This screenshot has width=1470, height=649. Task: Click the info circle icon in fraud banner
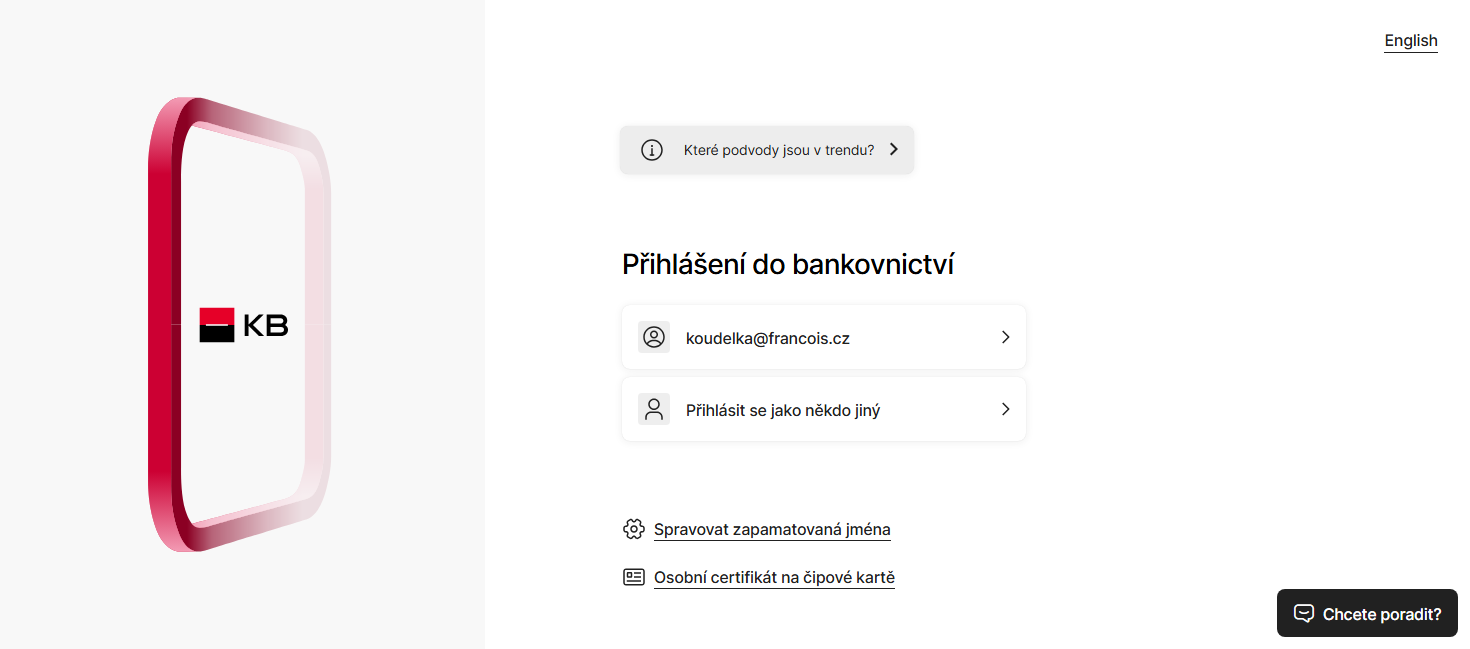tap(652, 150)
